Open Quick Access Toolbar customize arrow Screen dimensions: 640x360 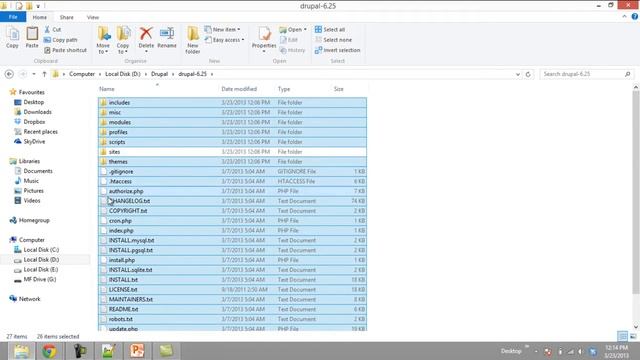tap(38, 6)
